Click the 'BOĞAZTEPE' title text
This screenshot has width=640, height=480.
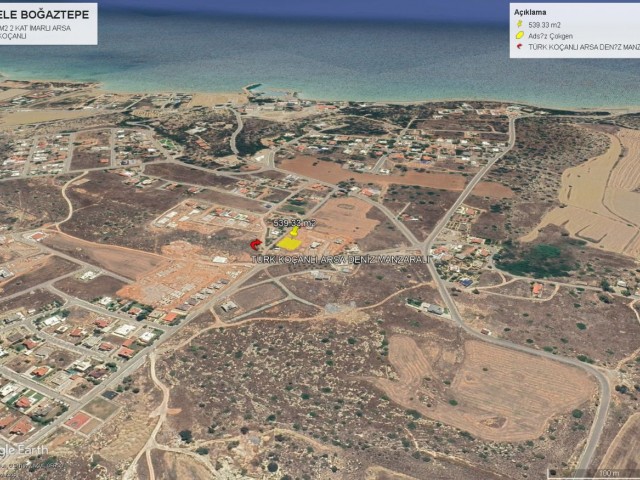point(54,15)
